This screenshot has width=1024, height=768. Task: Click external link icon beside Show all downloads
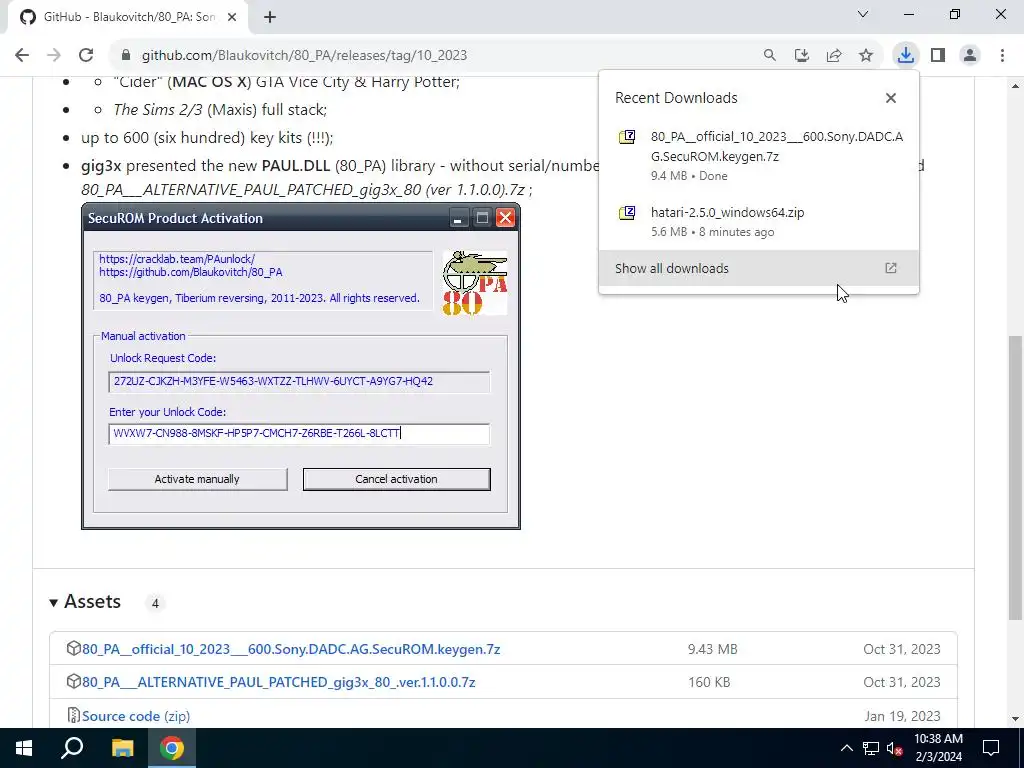click(x=891, y=268)
